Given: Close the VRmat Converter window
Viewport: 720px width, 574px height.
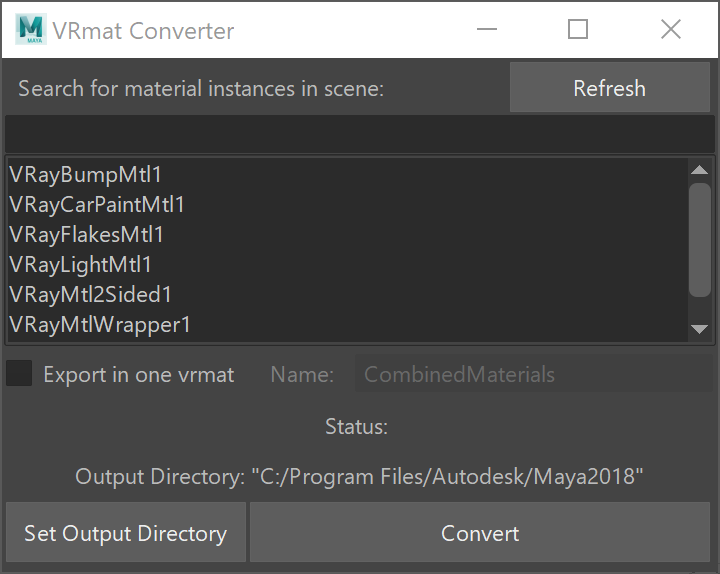Looking at the screenshot, I should pyautogui.click(x=670, y=29).
